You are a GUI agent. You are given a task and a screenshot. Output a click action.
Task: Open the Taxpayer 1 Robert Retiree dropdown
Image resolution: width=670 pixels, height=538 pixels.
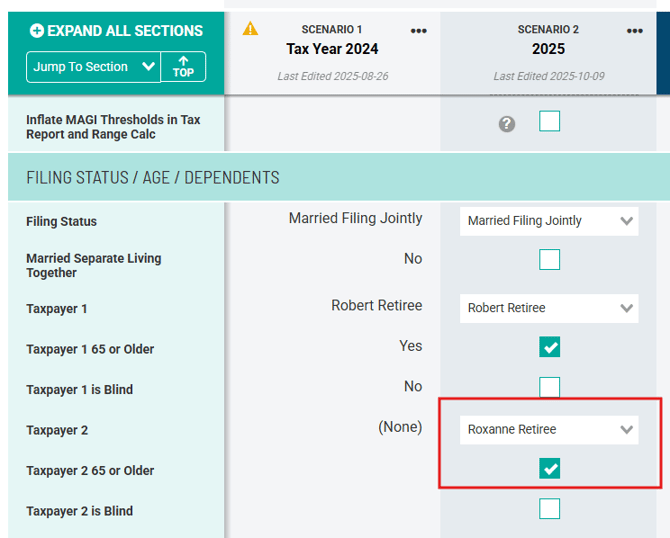coord(549,308)
